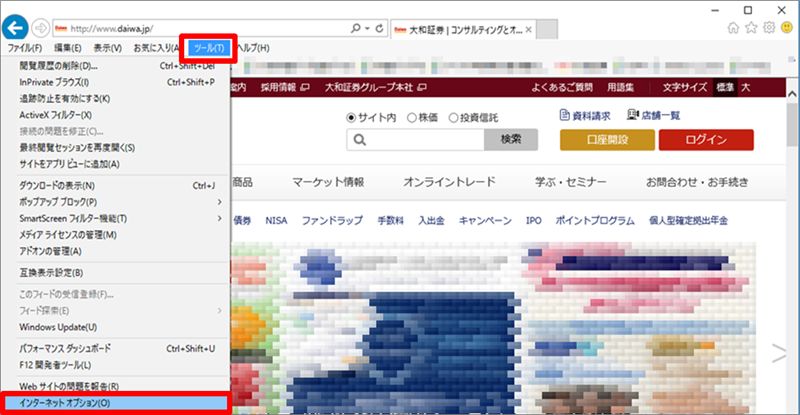Click the 口座開設 button
Viewport: 800px width, 415px height.
click(607, 140)
